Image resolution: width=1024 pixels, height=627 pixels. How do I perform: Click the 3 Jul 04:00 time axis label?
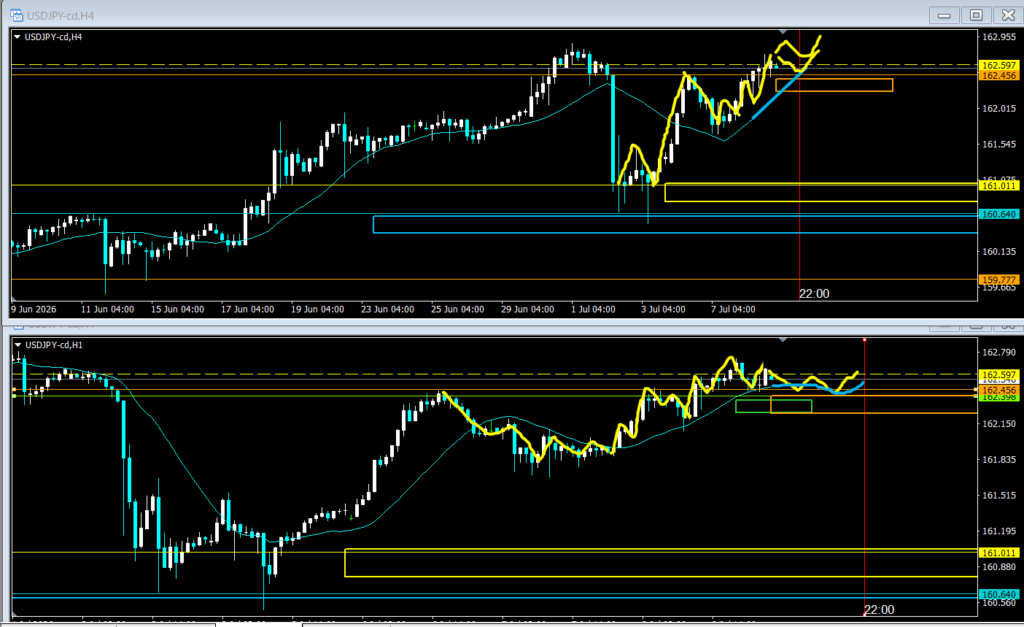(663, 310)
